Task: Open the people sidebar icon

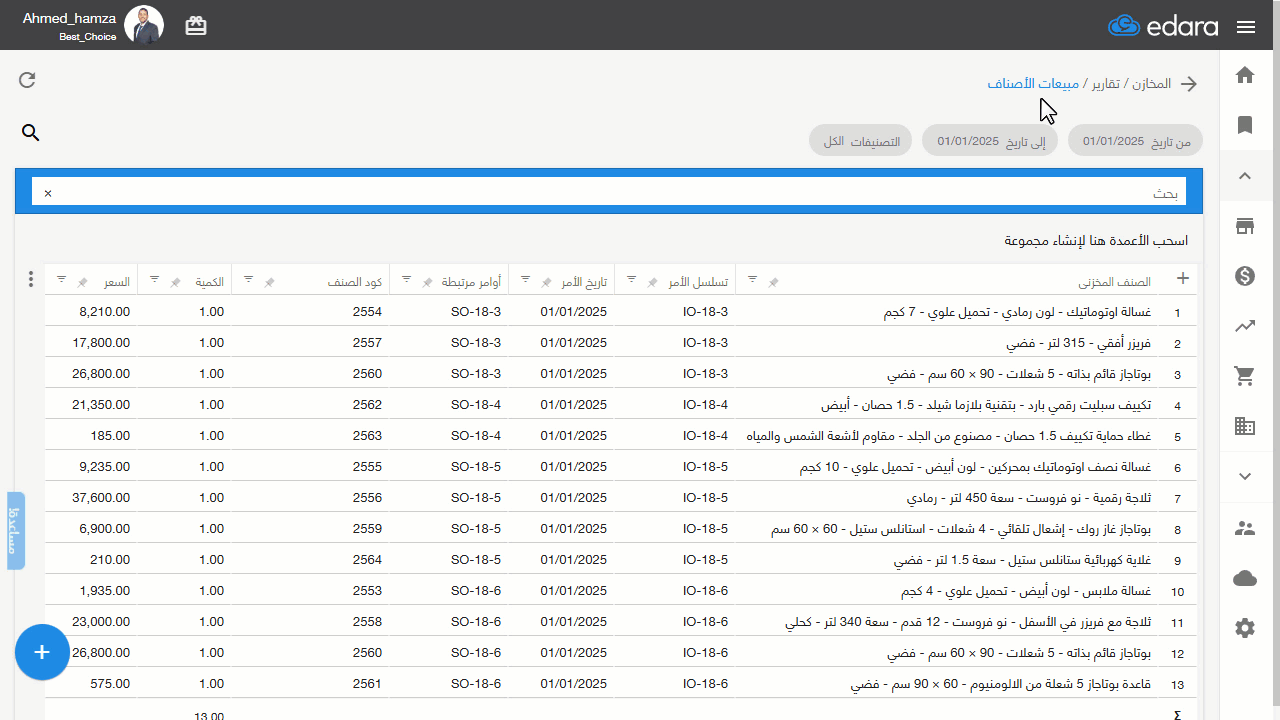Action: point(1245,528)
